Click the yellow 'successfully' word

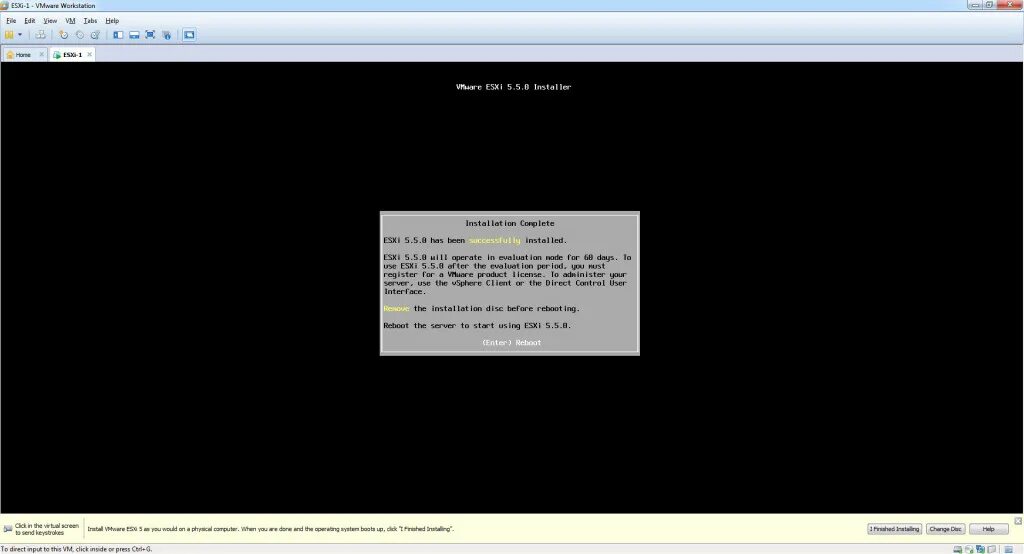pyautogui.click(x=494, y=240)
